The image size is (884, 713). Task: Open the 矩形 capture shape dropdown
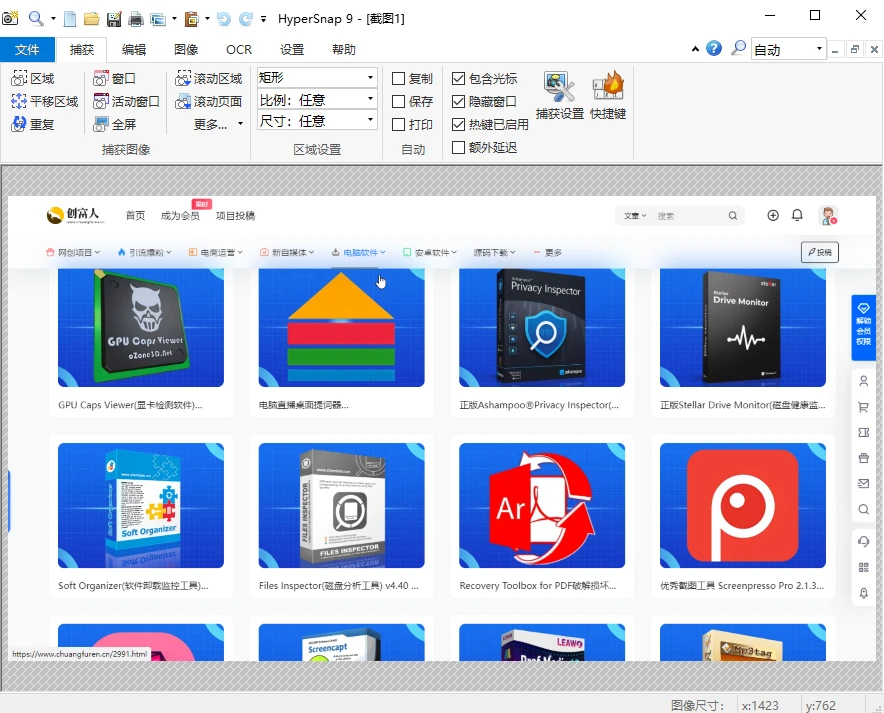[x=368, y=77]
